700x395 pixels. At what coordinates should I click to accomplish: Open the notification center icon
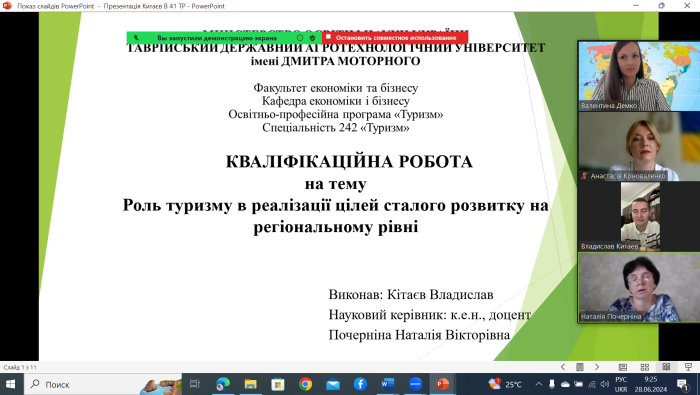pos(682,384)
